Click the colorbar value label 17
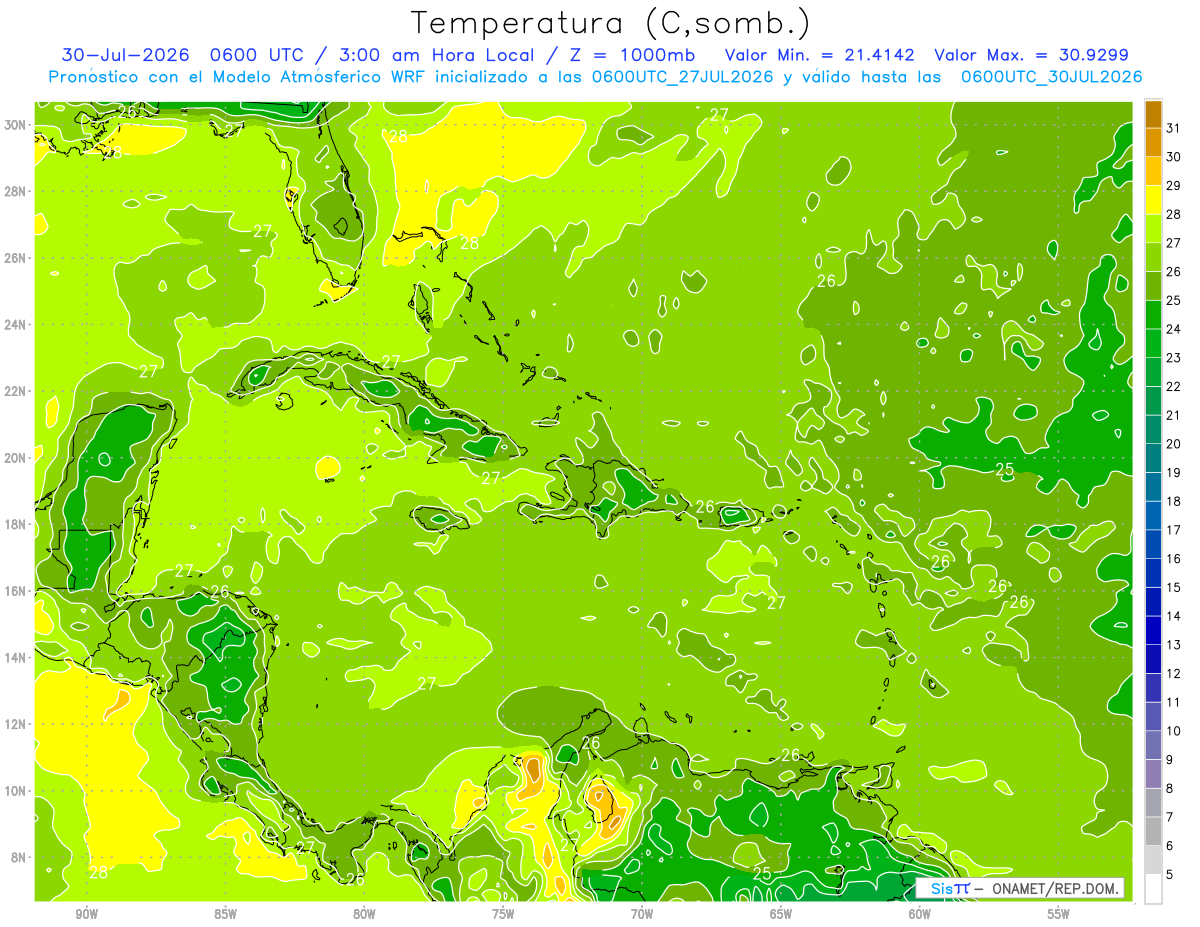This screenshot has width=1200, height=927. (1174, 530)
